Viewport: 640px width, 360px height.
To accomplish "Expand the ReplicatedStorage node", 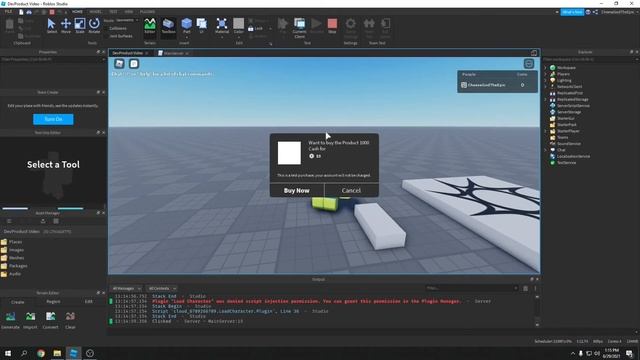I will [546, 99].
